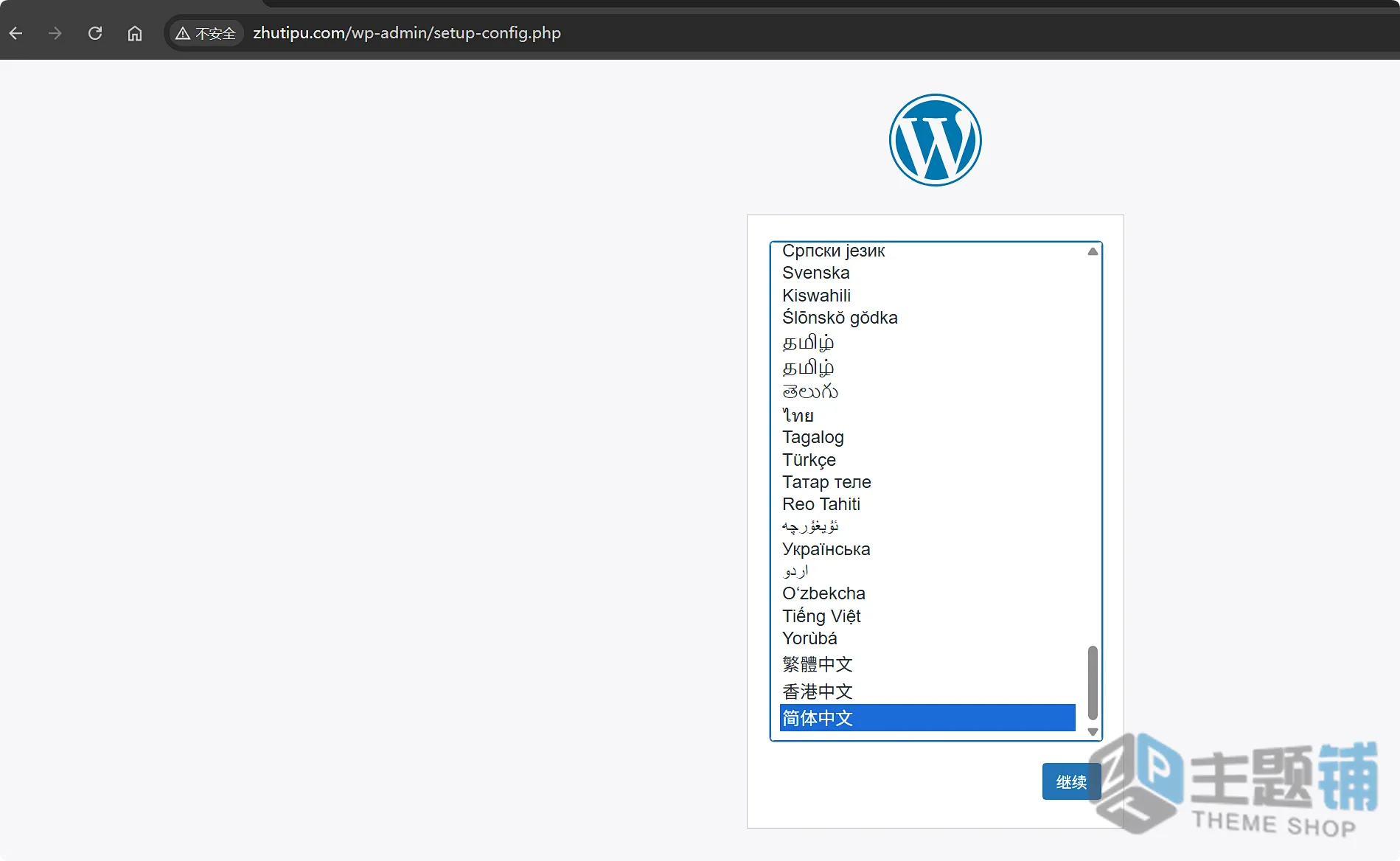
Task: Click the 继续 continue button
Action: pyautogui.click(x=1071, y=781)
